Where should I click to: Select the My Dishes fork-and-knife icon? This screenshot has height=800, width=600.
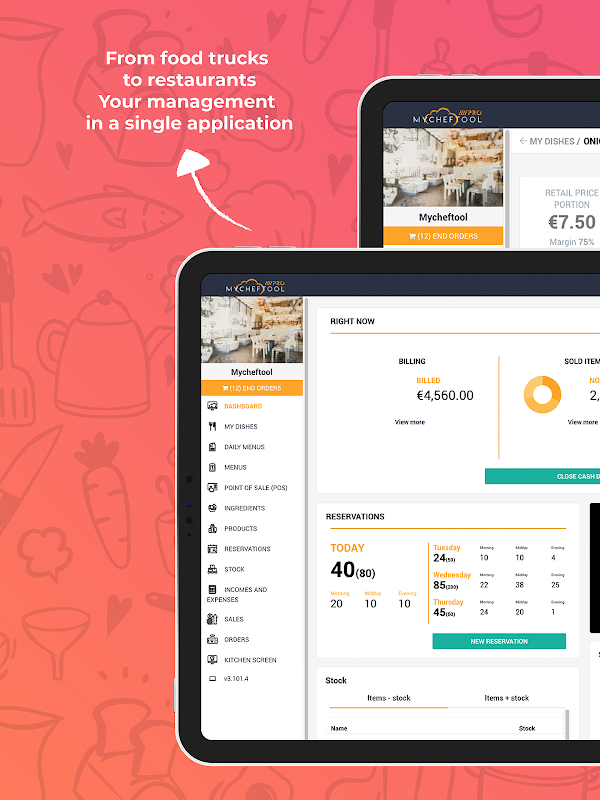tap(212, 427)
